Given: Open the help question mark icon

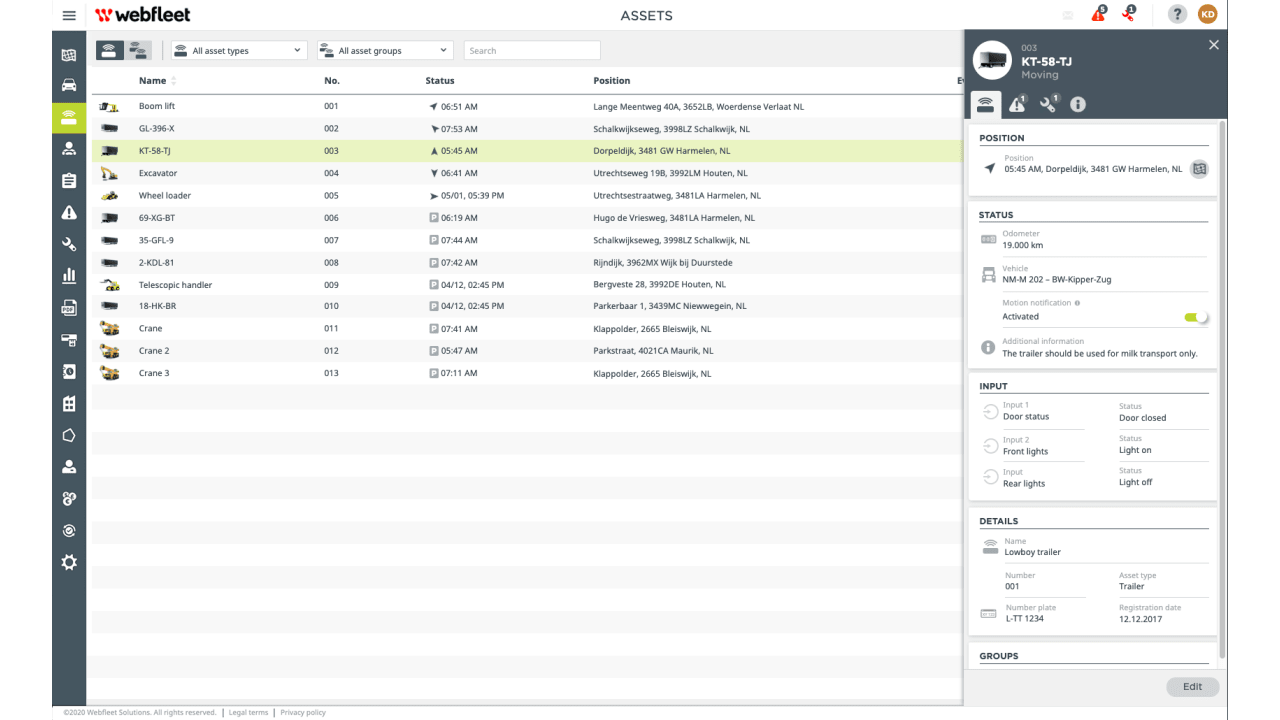Looking at the screenshot, I should click(1178, 14).
